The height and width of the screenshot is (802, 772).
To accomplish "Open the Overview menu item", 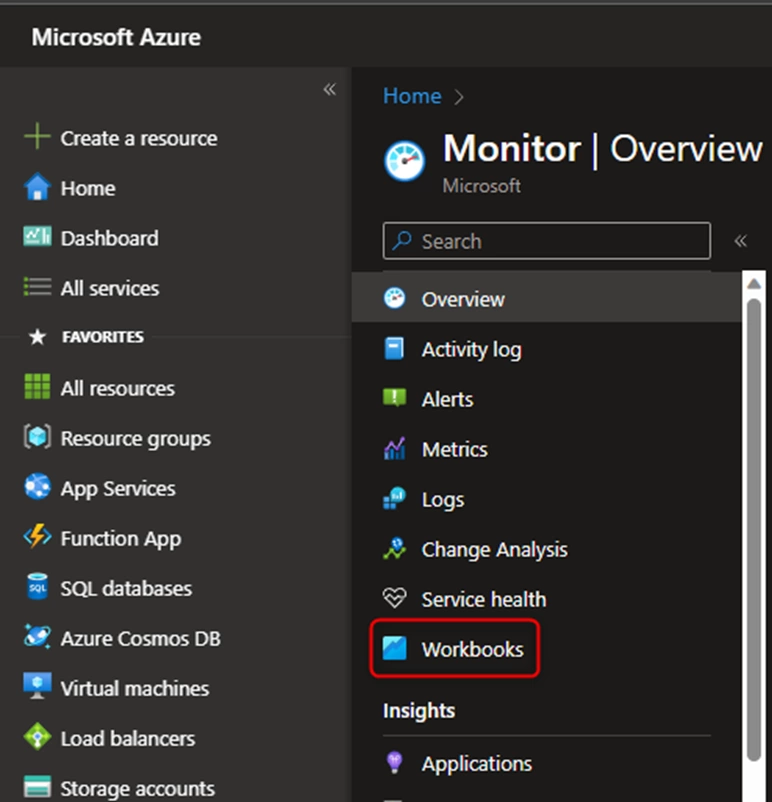I will tap(546, 299).
